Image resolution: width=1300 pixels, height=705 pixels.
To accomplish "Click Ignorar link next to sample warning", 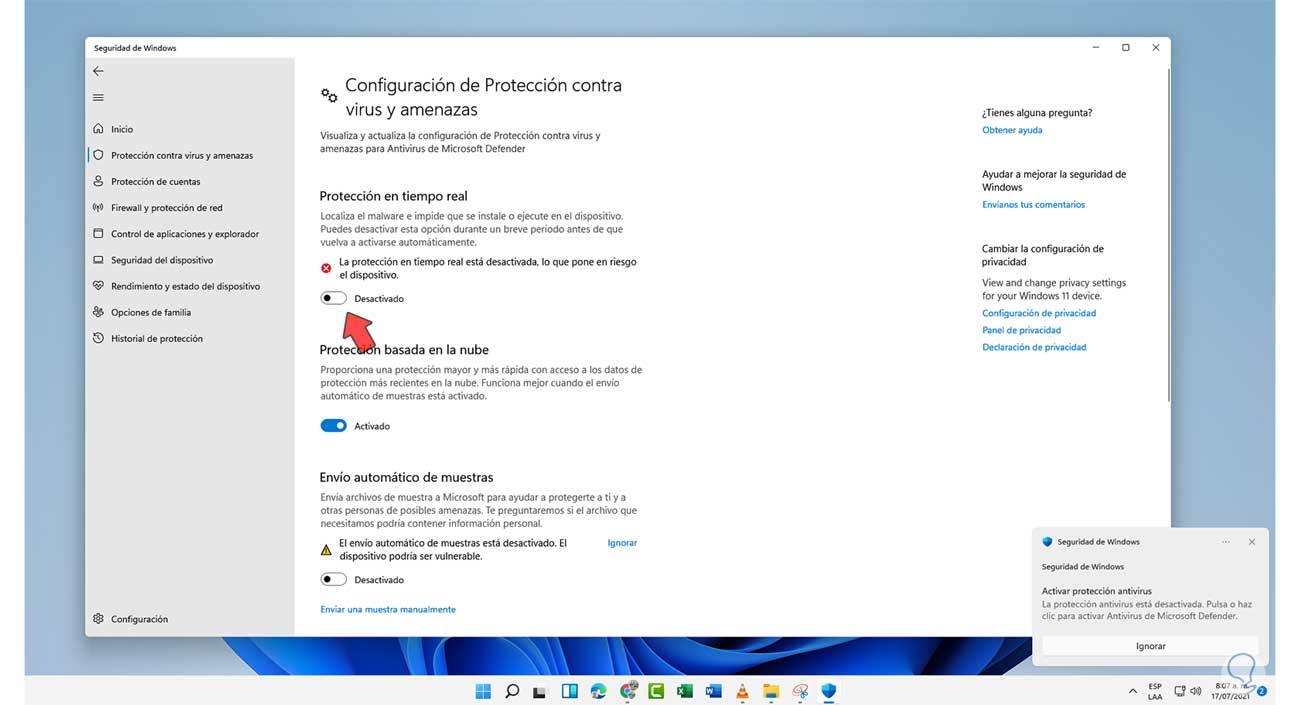I will tap(622, 543).
